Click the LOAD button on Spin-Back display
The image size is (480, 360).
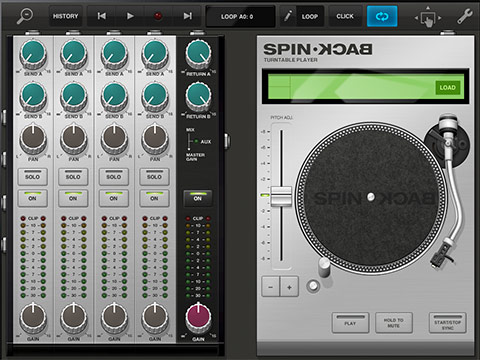[x=447, y=88]
